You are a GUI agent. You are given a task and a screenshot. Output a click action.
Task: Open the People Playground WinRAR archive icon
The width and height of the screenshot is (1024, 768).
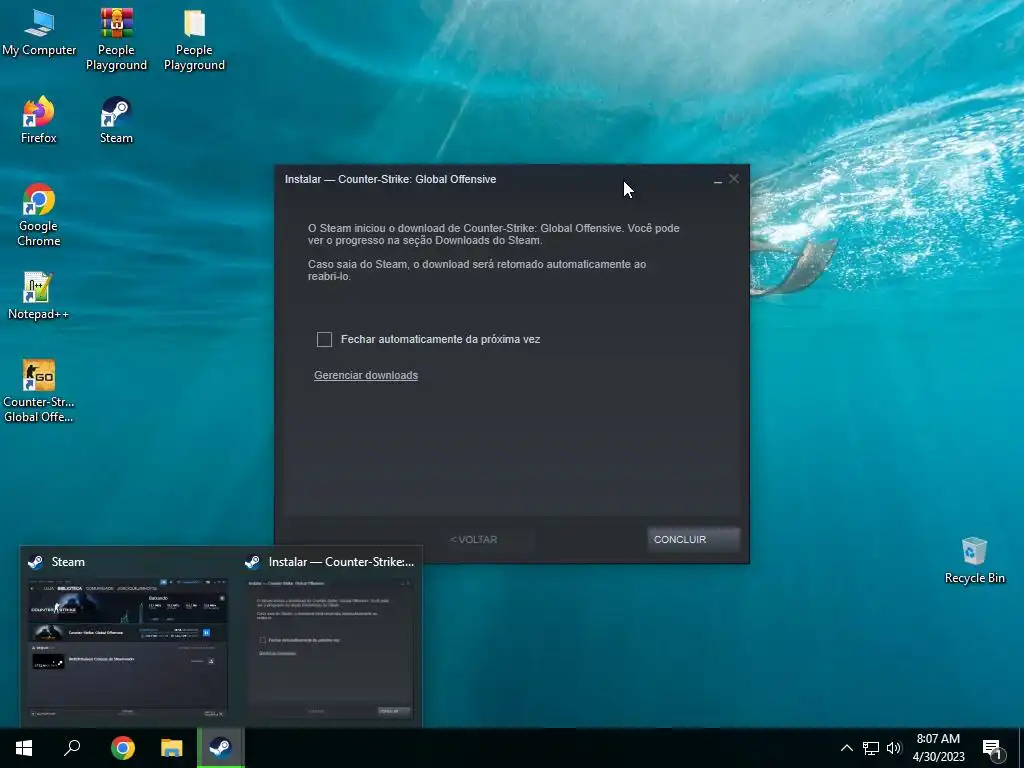(116, 39)
